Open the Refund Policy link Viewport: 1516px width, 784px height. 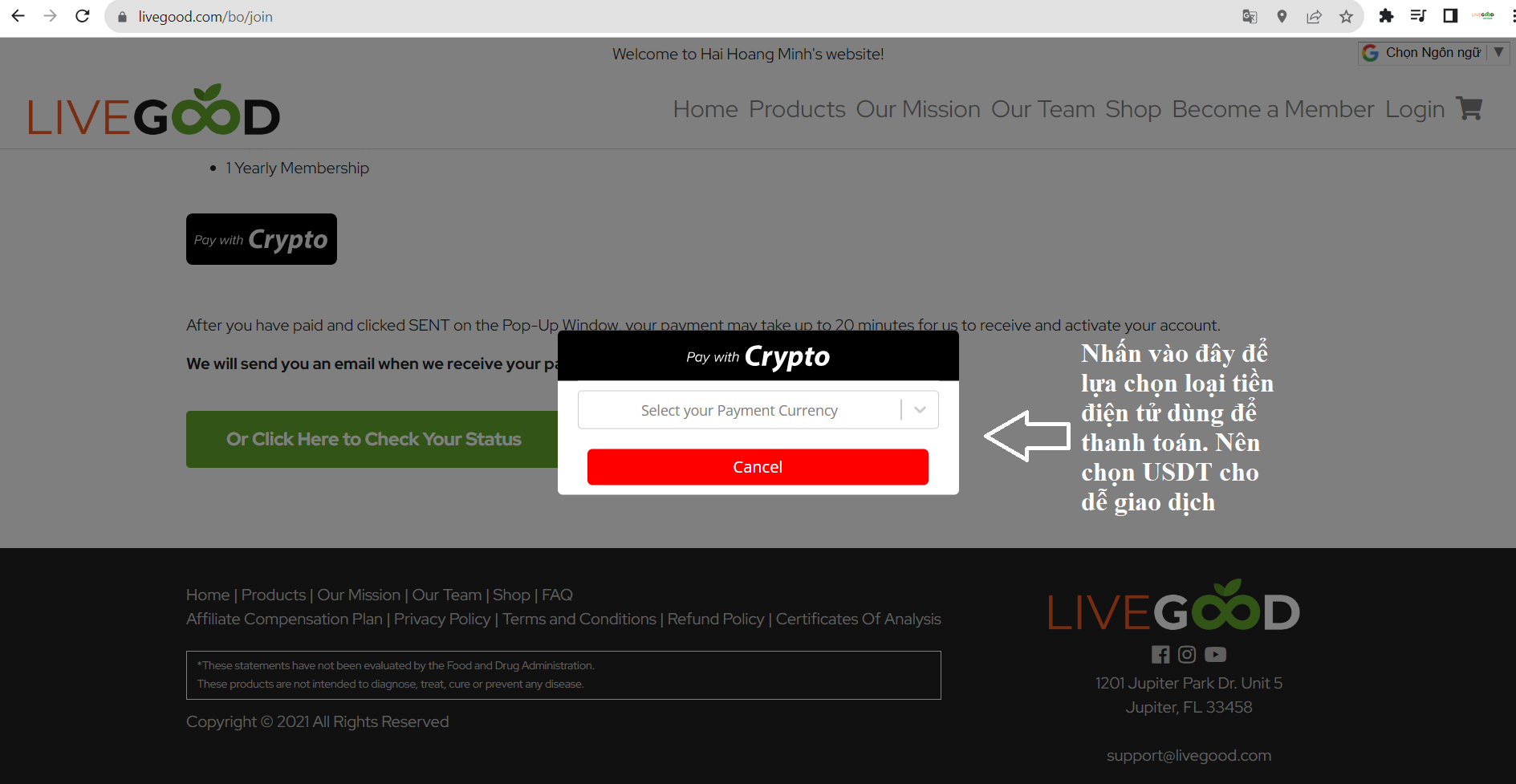[x=716, y=619]
